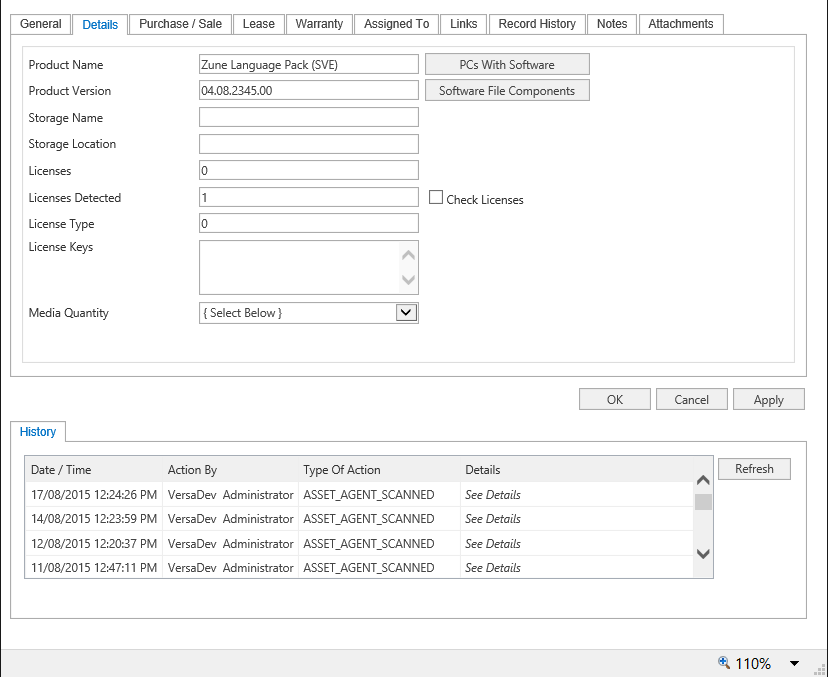828x677 pixels.
Task: Open the Warranty tab
Action: pyautogui.click(x=319, y=24)
